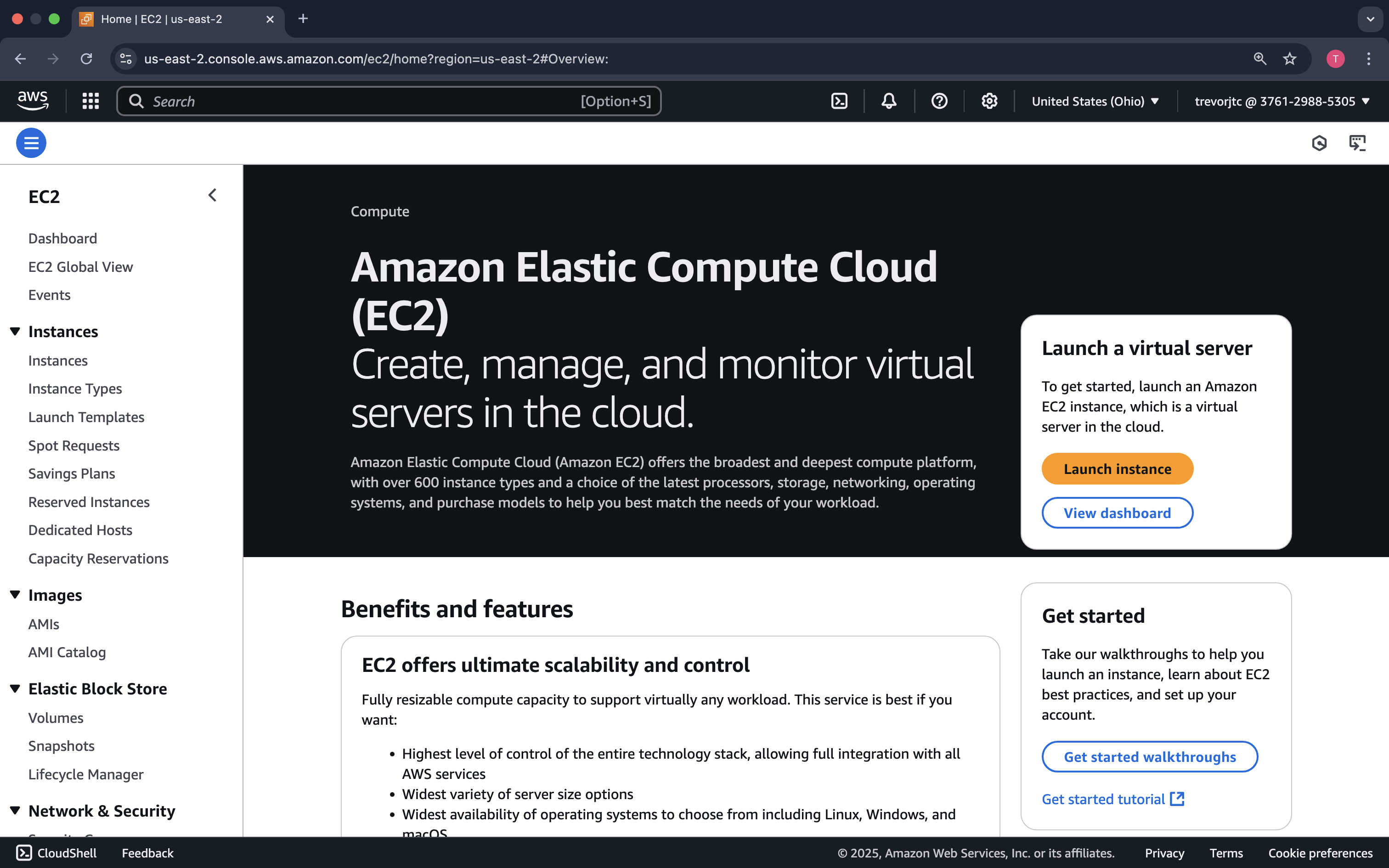
Task: Open CloudShell from the top toolbar
Action: 839,101
